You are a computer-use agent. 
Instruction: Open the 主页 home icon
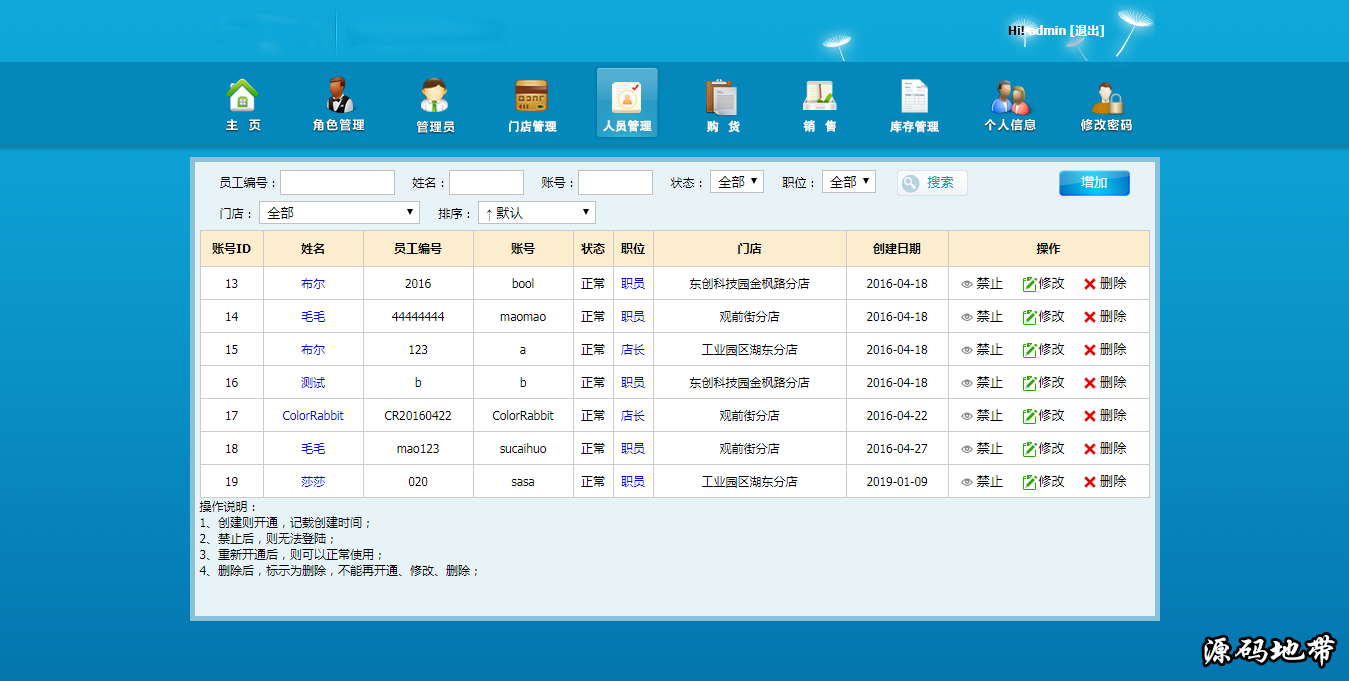pos(243,105)
